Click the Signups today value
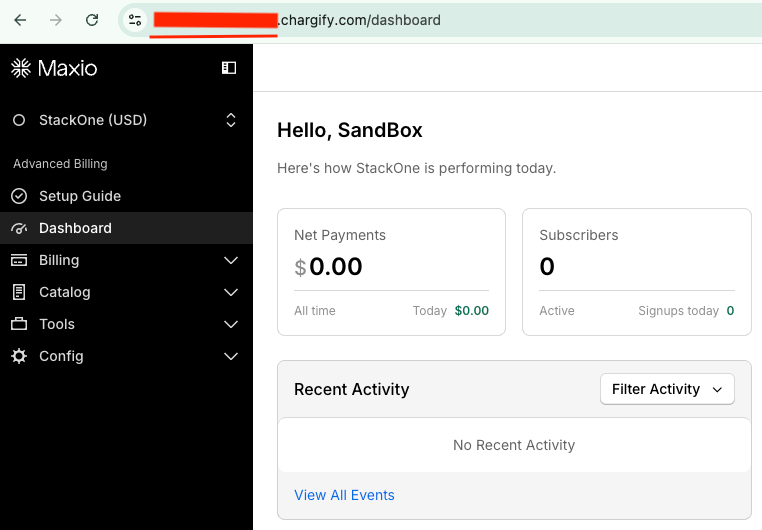762x530 pixels. pyautogui.click(x=730, y=310)
